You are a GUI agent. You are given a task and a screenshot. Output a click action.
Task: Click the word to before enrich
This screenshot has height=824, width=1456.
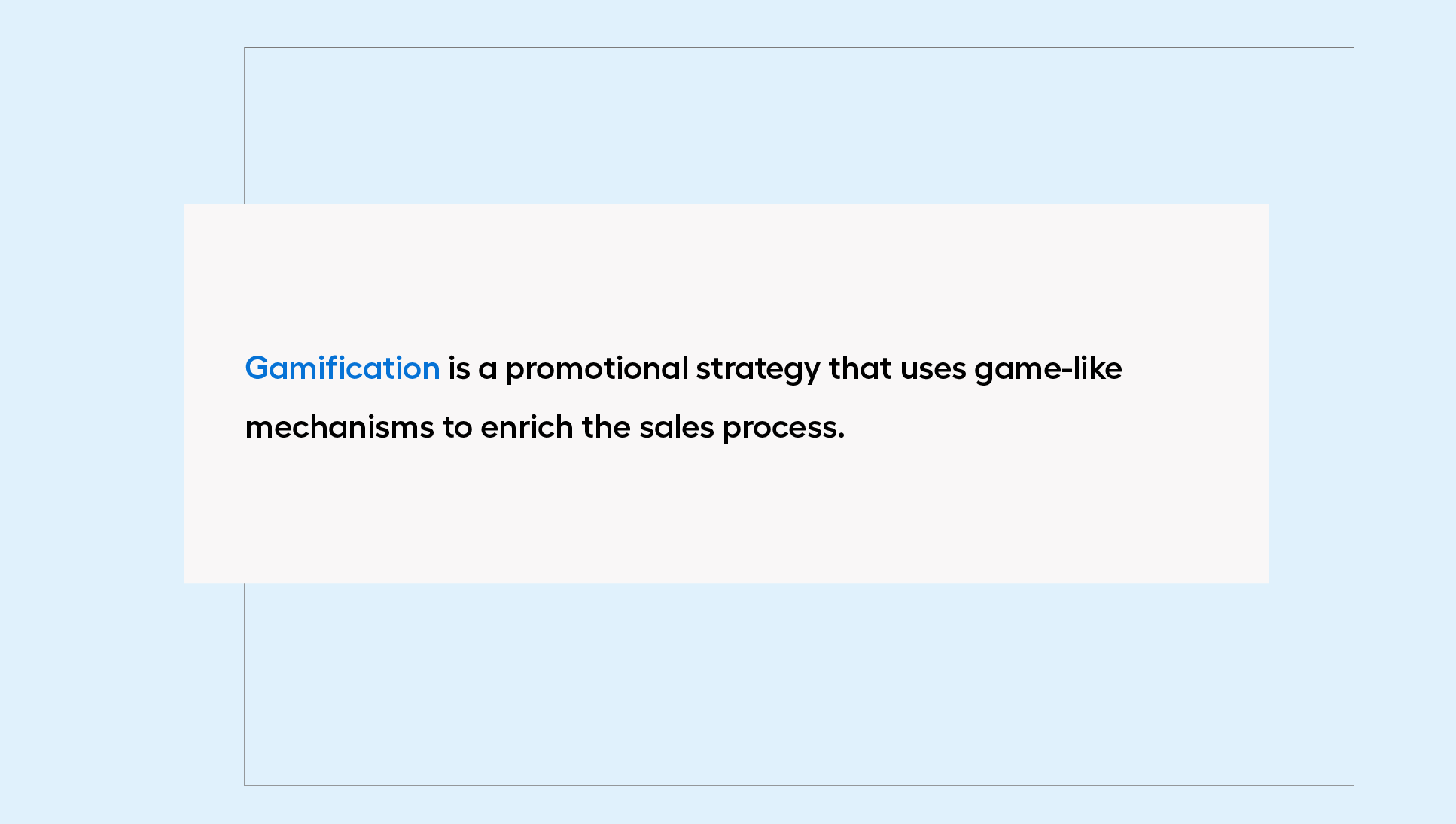pos(457,428)
